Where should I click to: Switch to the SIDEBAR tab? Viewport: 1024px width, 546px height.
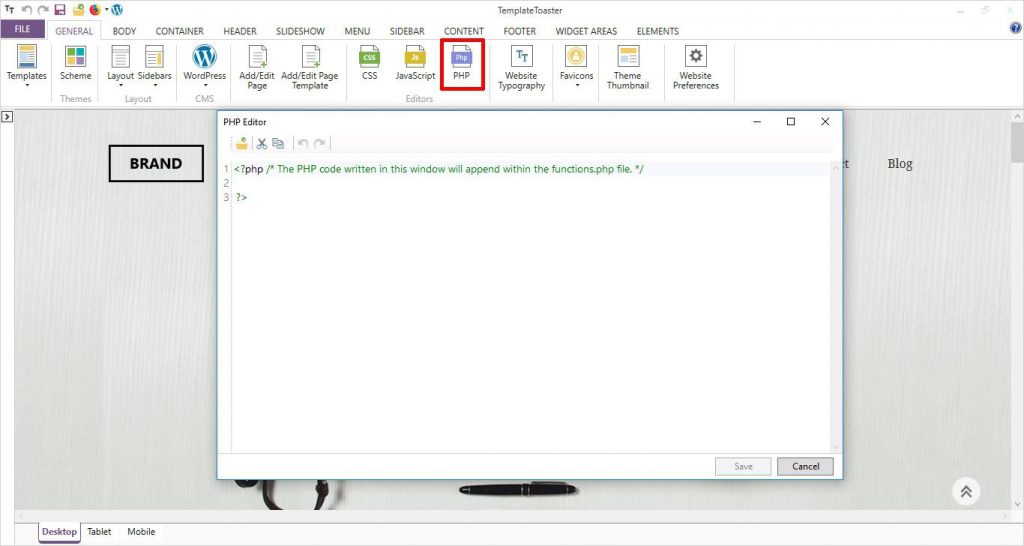(407, 31)
